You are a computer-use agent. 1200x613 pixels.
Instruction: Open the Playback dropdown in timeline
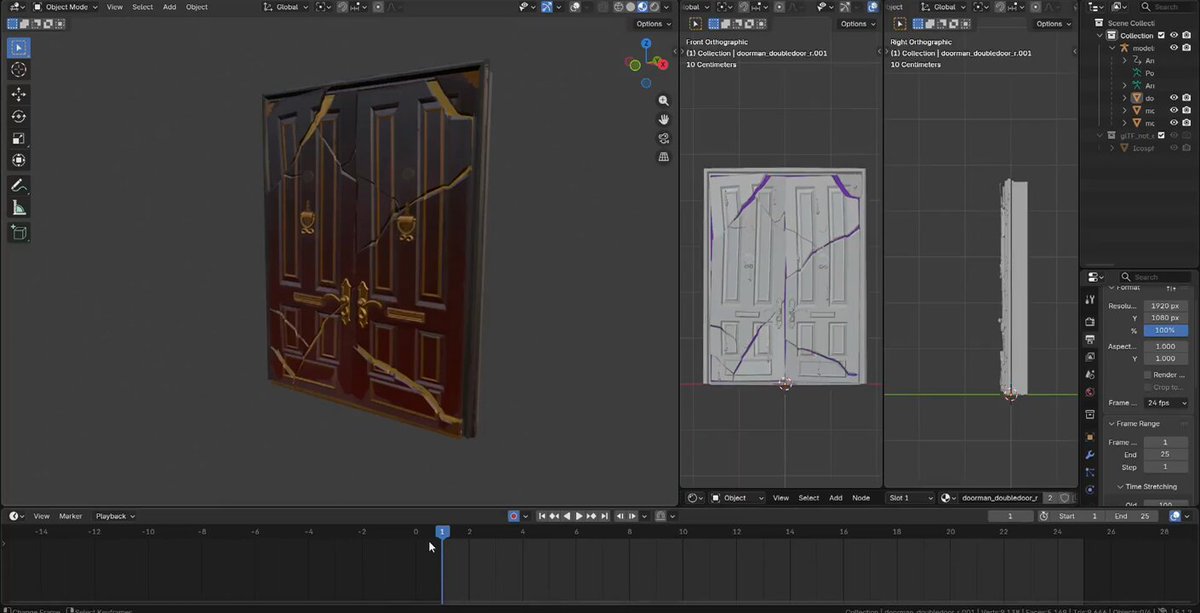tap(115, 516)
